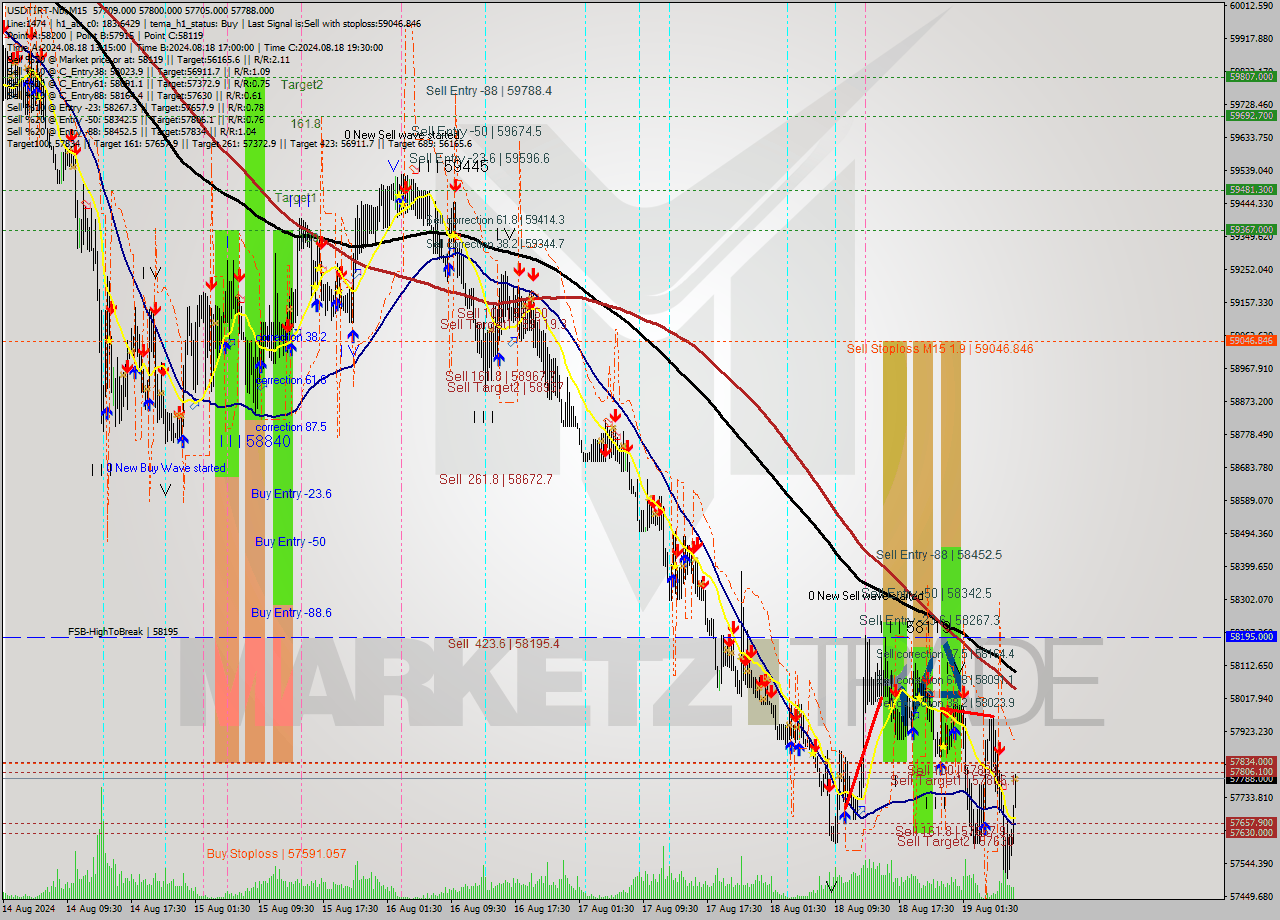
Task: Click 'Sell Entry -88 | 59788.4' label
Action: click(489, 91)
